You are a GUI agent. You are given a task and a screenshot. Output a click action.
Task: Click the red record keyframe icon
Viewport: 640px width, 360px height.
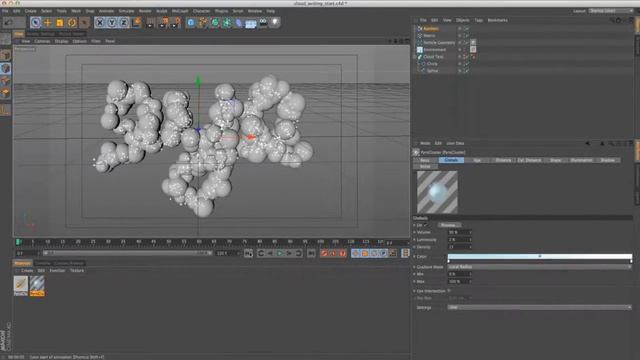point(324,253)
